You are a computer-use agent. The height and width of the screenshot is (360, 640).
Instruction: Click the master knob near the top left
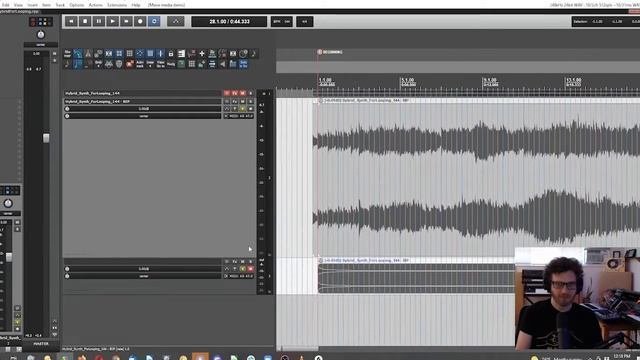[x=41, y=35]
